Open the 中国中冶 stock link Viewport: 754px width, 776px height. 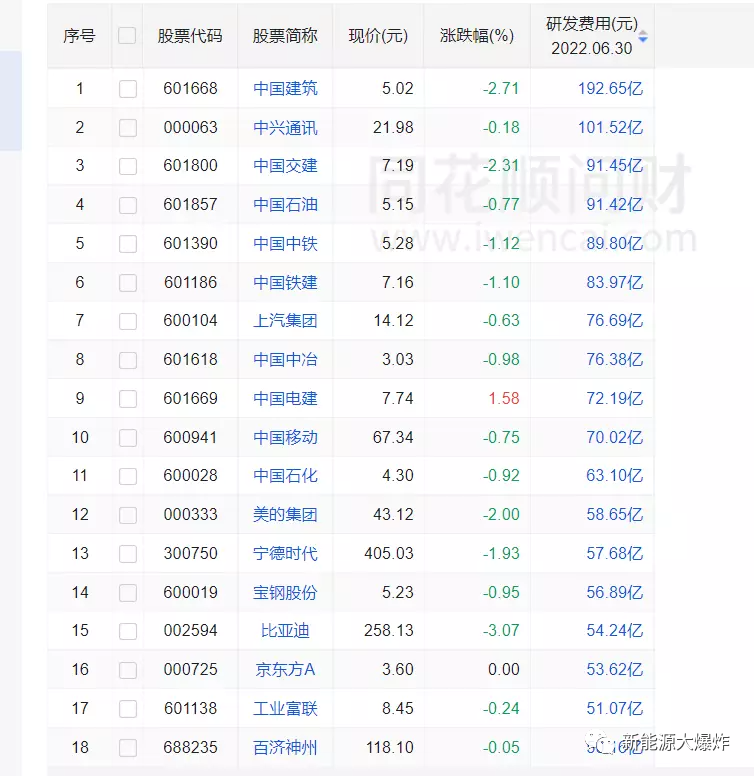click(x=285, y=359)
